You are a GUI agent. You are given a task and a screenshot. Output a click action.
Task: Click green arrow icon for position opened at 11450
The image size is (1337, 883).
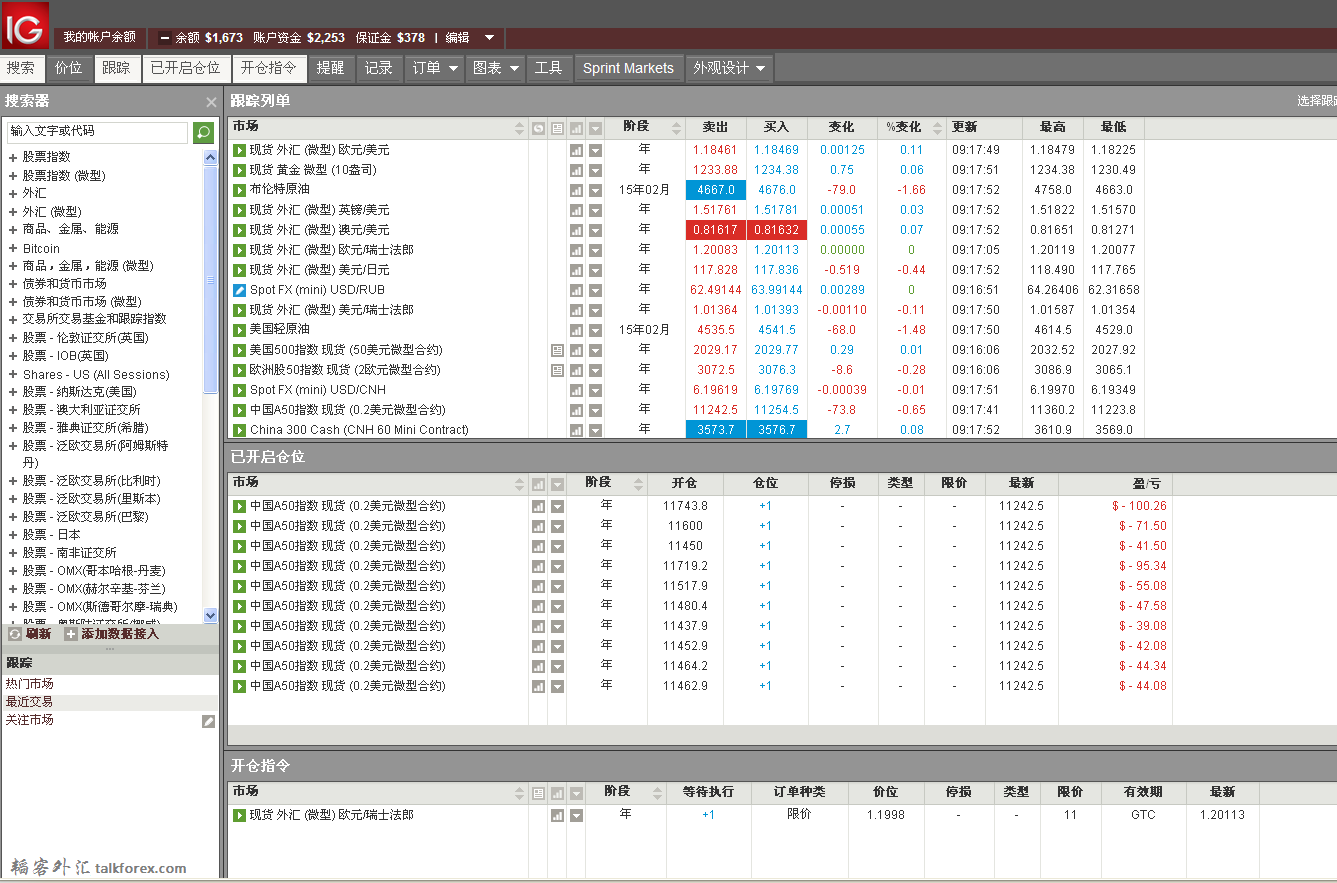point(239,546)
